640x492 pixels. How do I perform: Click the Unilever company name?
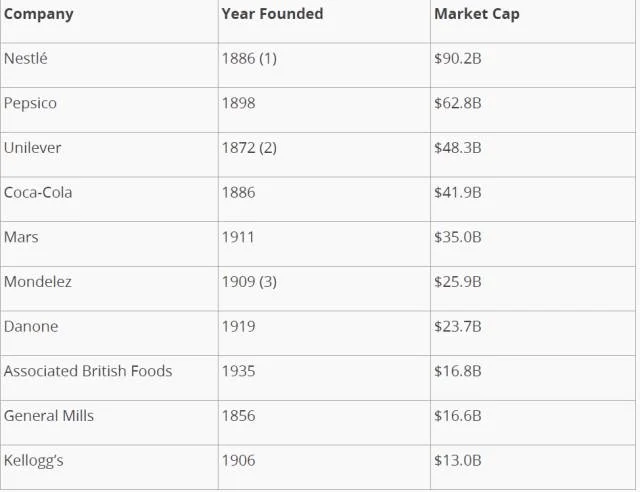click(33, 148)
